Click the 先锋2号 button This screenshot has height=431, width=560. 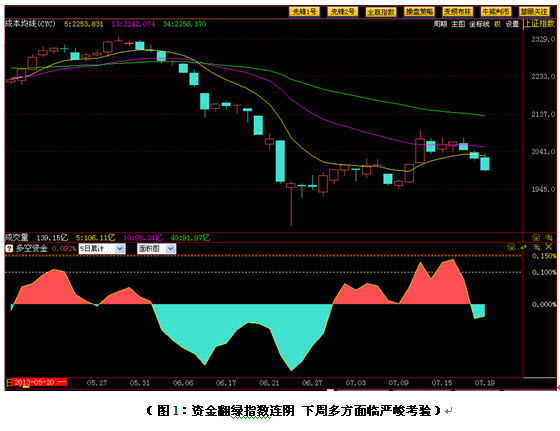pos(342,12)
